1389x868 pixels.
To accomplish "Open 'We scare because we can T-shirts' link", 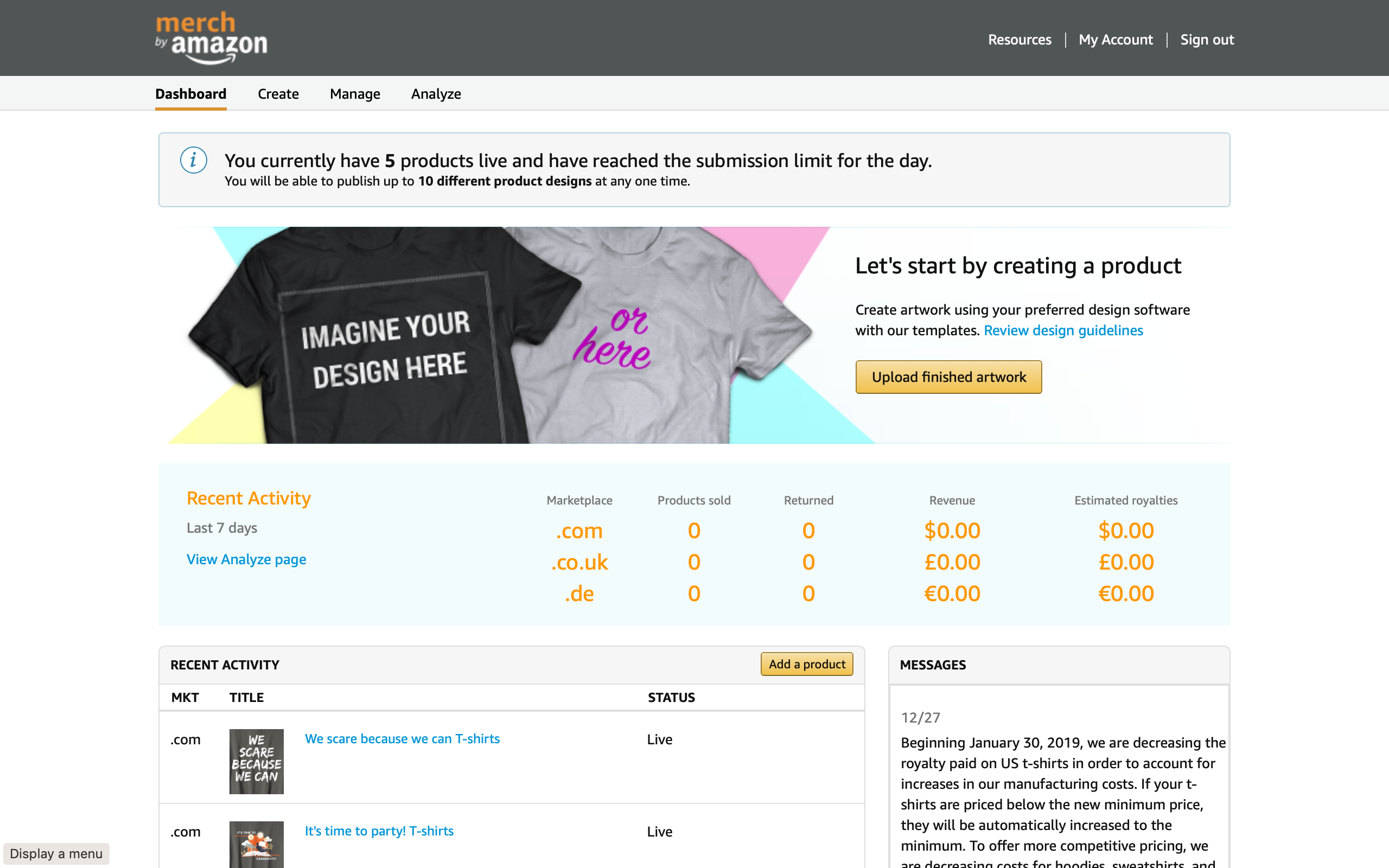I will [x=402, y=739].
